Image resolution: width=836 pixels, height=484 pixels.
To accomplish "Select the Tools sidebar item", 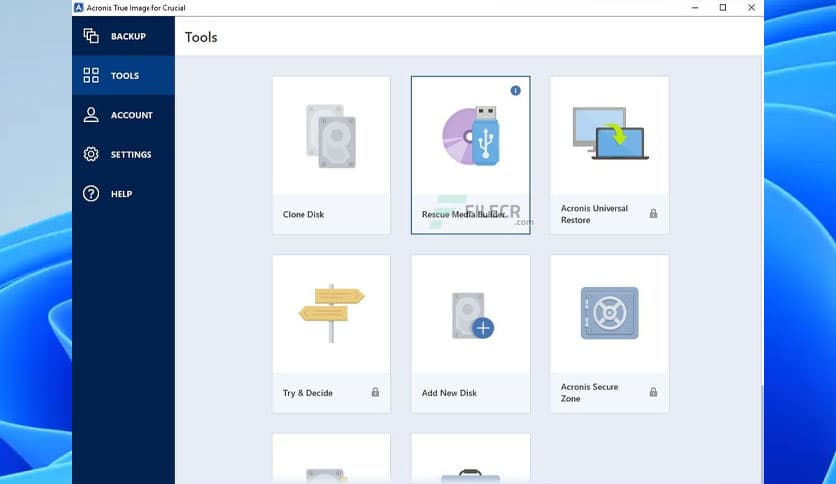I will click(x=123, y=75).
